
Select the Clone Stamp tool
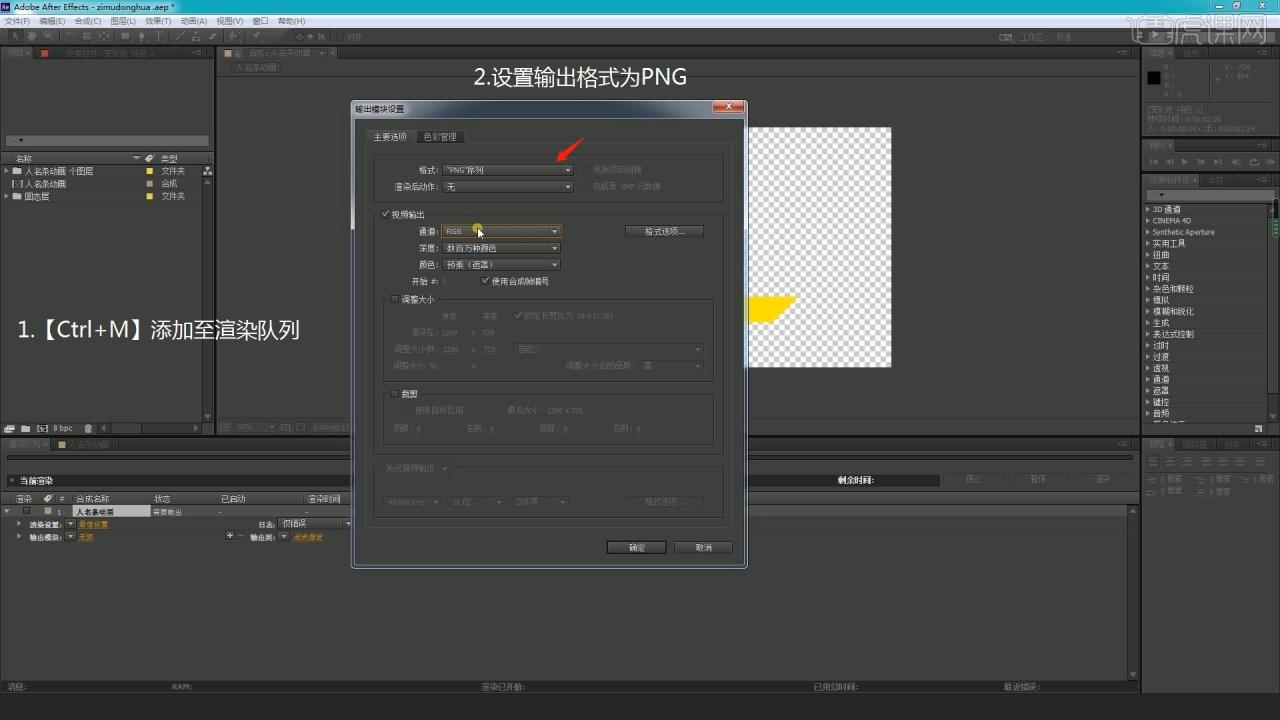pyautogui.click(x=194, y=37)
